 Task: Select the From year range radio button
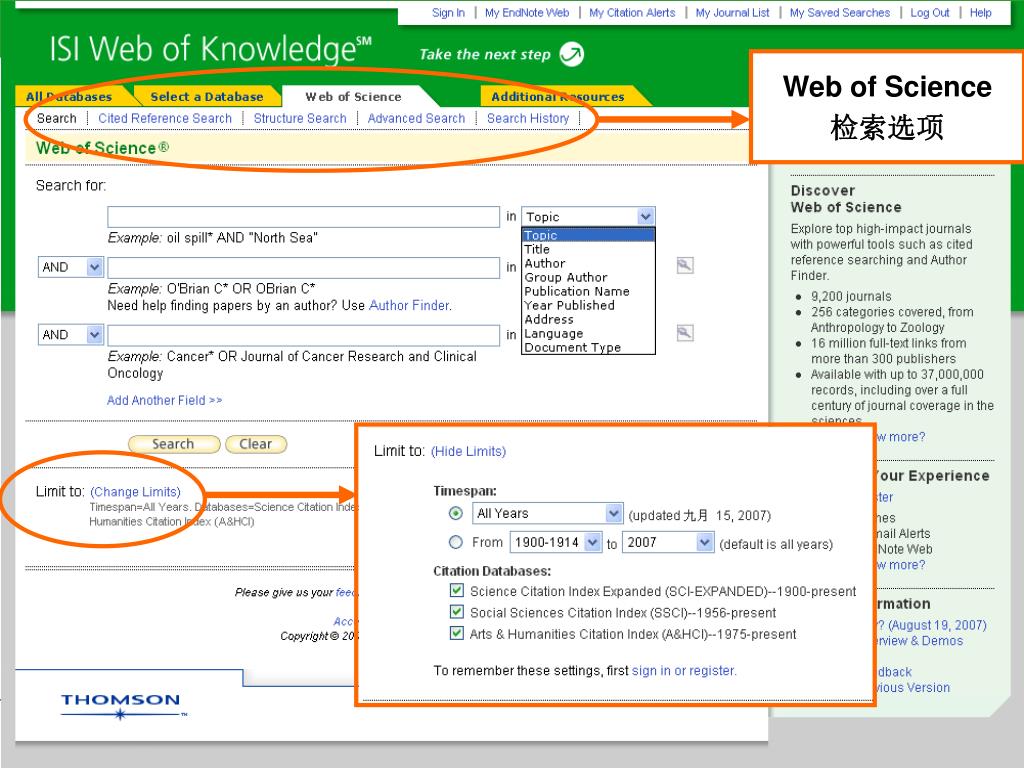coord(456,542)
